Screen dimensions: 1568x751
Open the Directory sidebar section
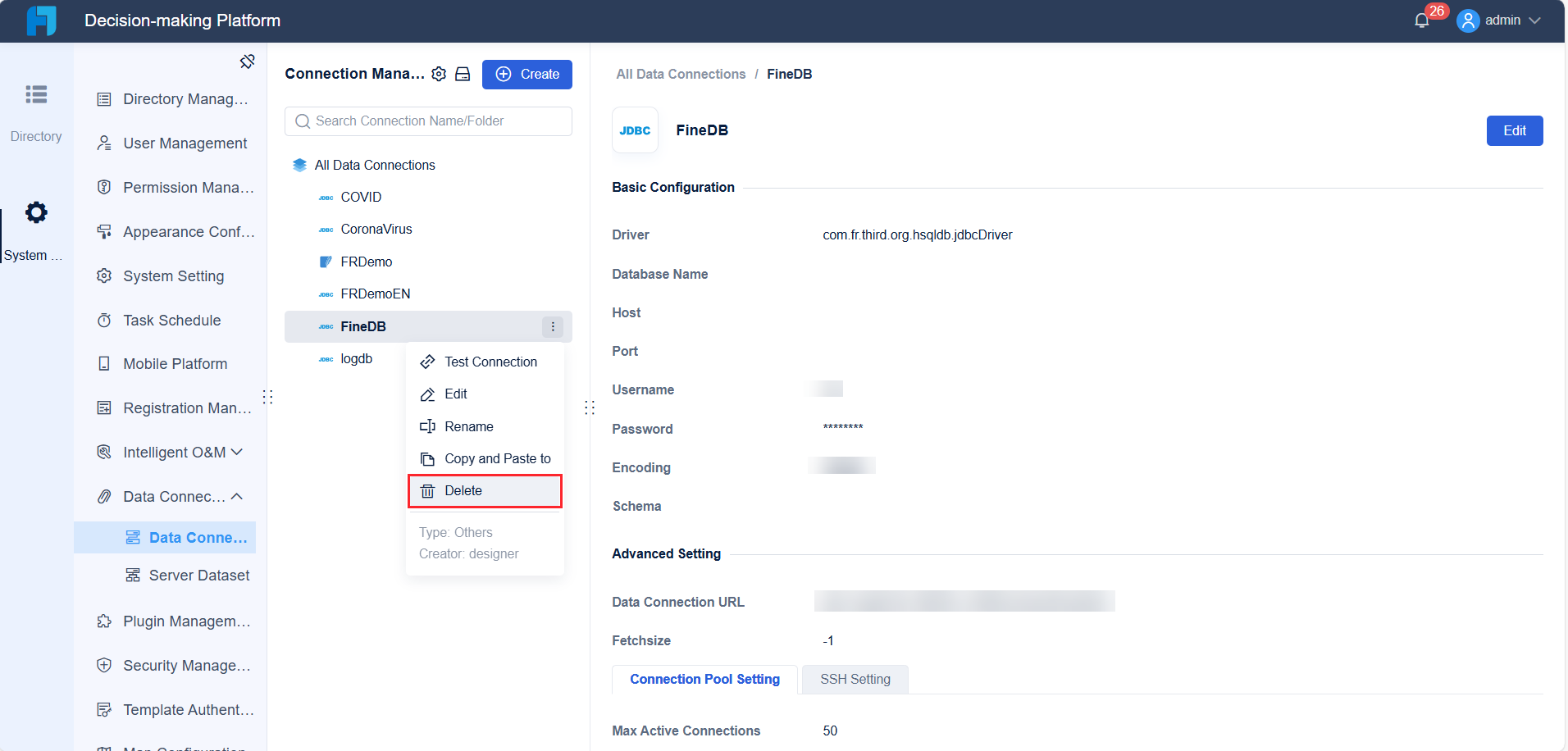pyautogui.click(x=36, y=112)
